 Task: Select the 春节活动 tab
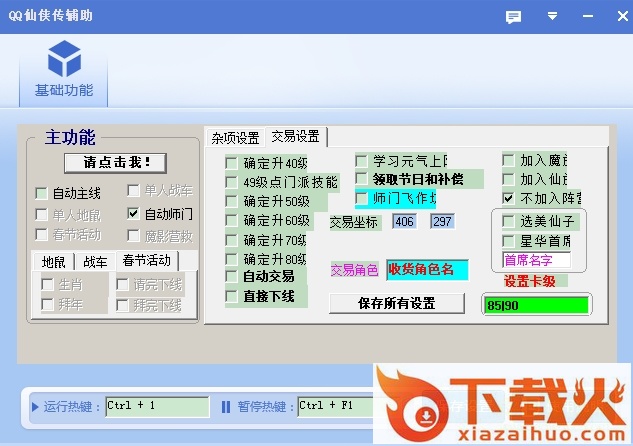click(x=147, y=260)
